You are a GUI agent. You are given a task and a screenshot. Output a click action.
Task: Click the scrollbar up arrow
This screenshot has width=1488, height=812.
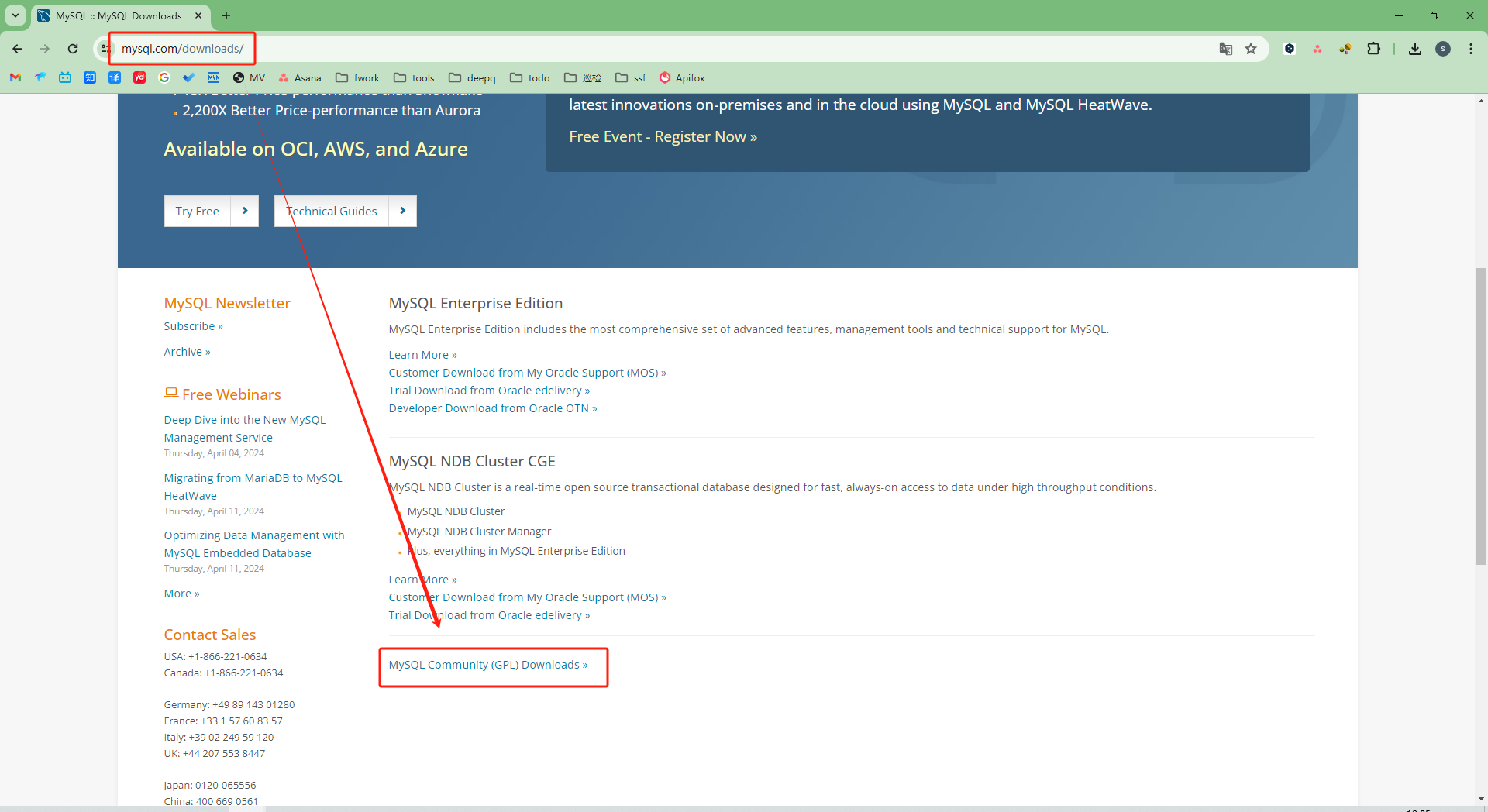(1481, 101)
